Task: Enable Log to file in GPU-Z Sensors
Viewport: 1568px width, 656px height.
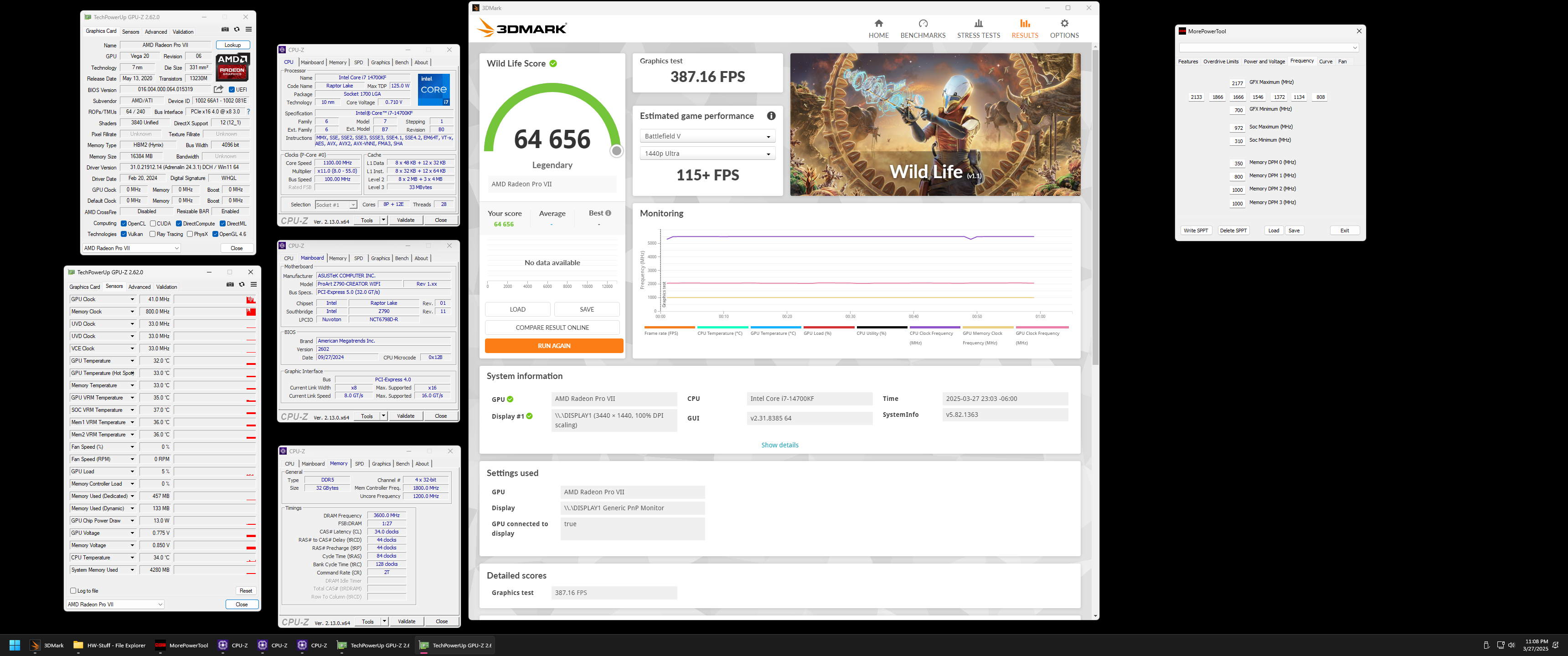Action: pyautogui.click(x=73, y=590)
